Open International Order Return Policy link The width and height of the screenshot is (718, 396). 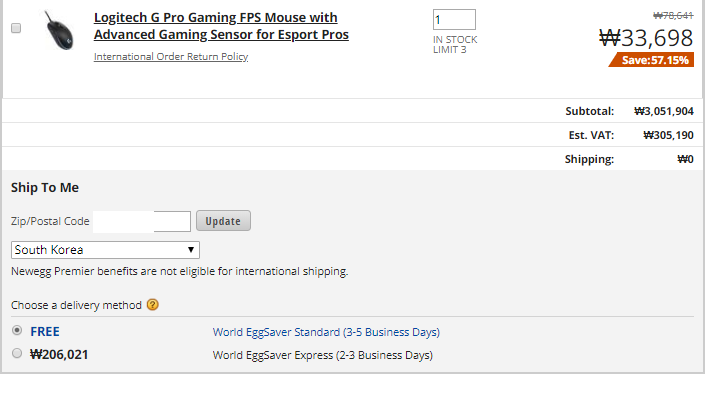coord(171,56)
